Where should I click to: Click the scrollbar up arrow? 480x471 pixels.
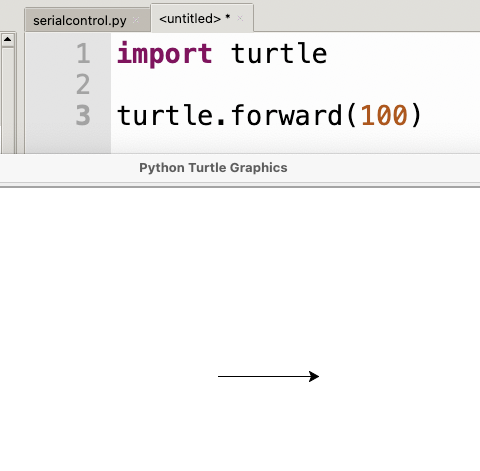[x=7, y=40]
